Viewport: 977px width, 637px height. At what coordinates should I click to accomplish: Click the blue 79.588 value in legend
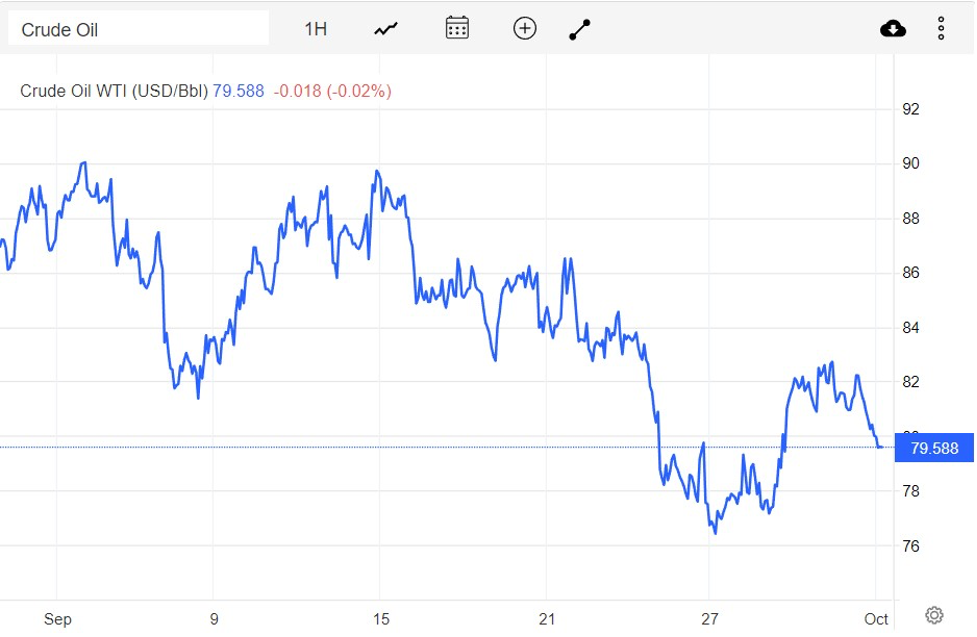(x=238, y=91)
